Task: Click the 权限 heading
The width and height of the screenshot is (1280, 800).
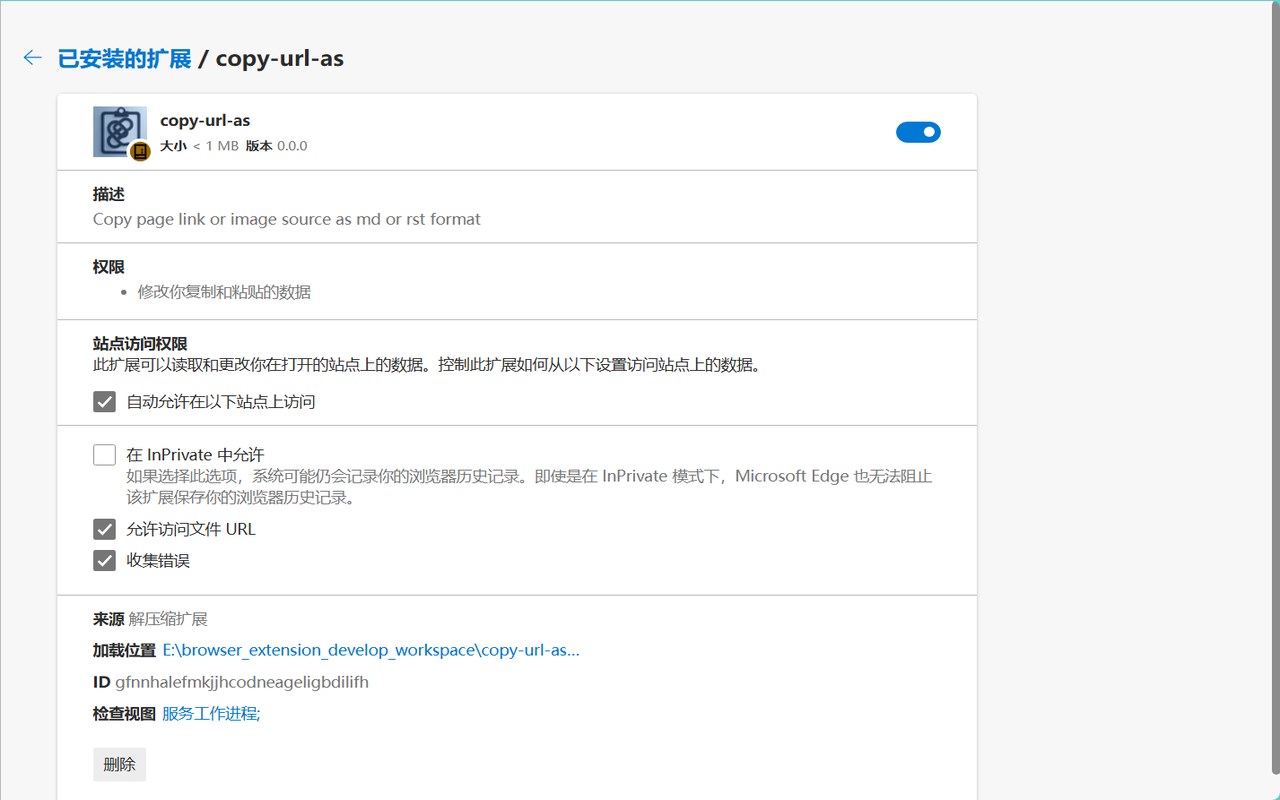Action: [x=109, y=267]
